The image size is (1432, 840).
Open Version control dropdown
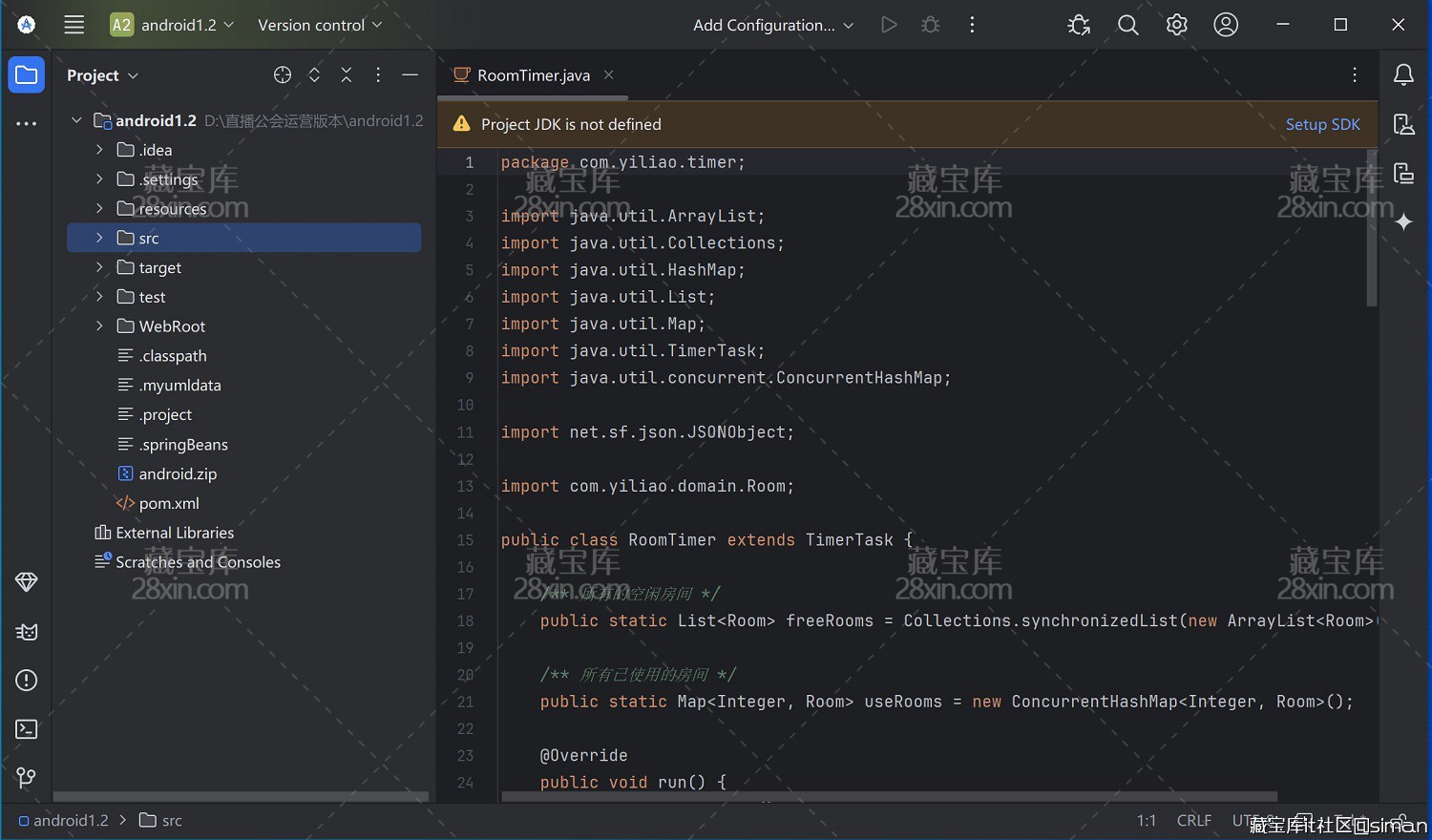320,25
